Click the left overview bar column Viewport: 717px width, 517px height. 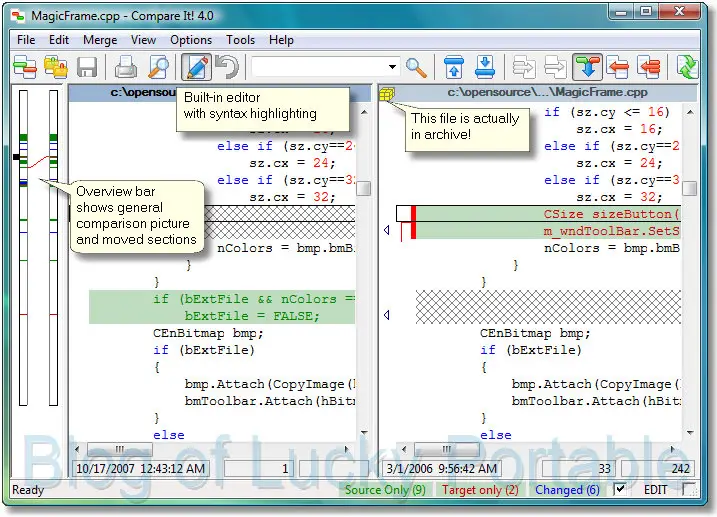point(23,248)
